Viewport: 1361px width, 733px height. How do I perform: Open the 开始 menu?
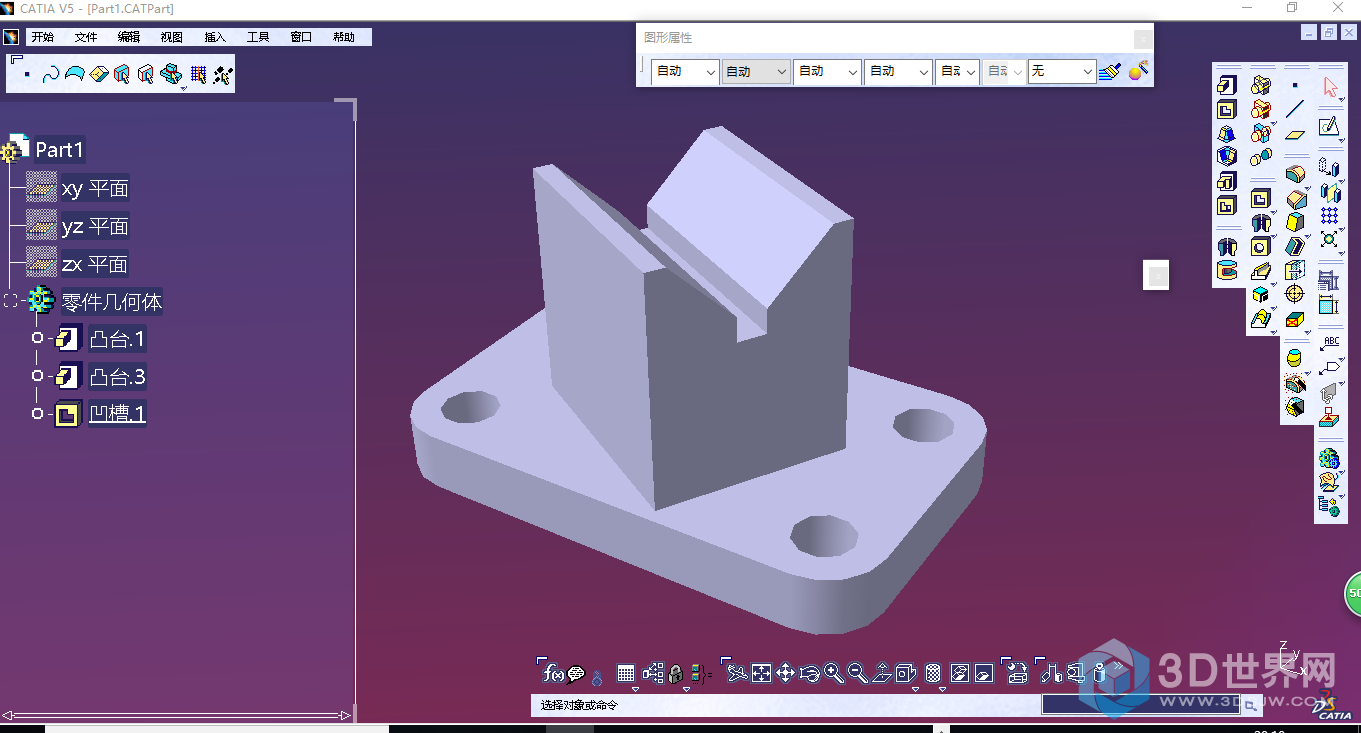pos(42,37)
